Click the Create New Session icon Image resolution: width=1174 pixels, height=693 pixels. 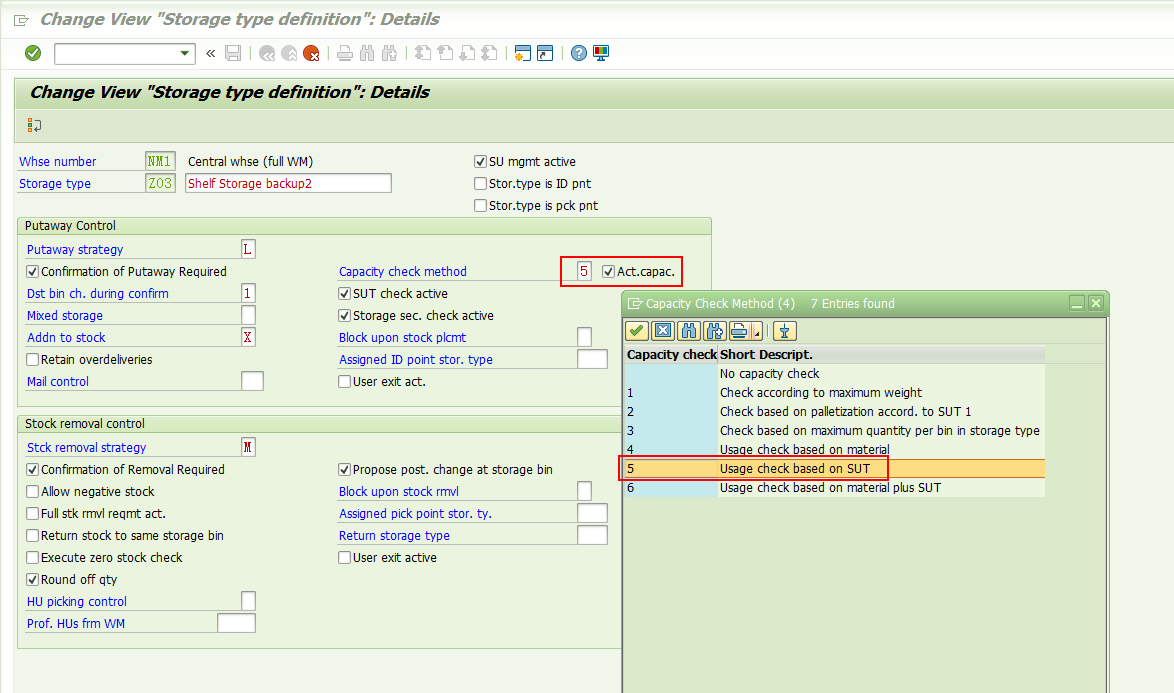523,53
